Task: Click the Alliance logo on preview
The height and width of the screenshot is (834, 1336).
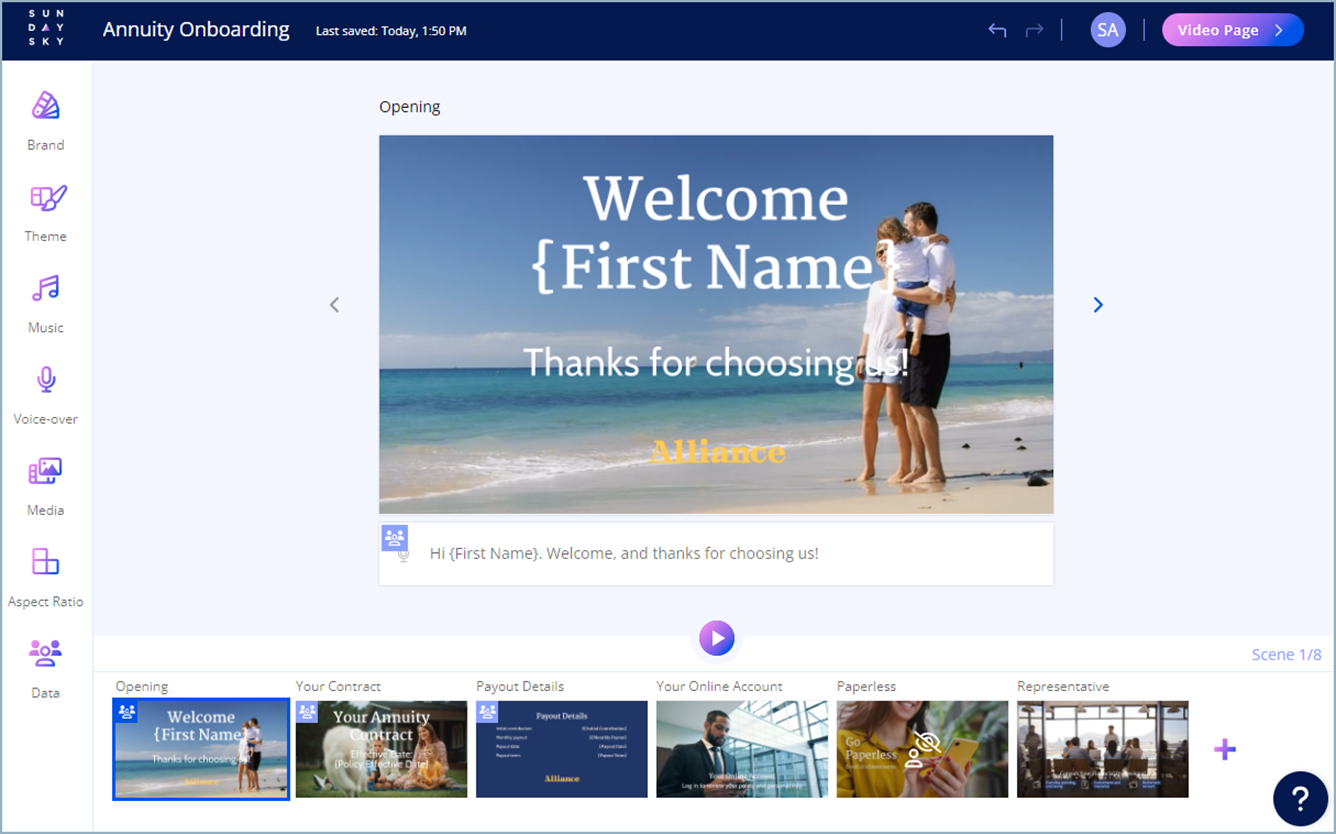Action: (718, 452)
